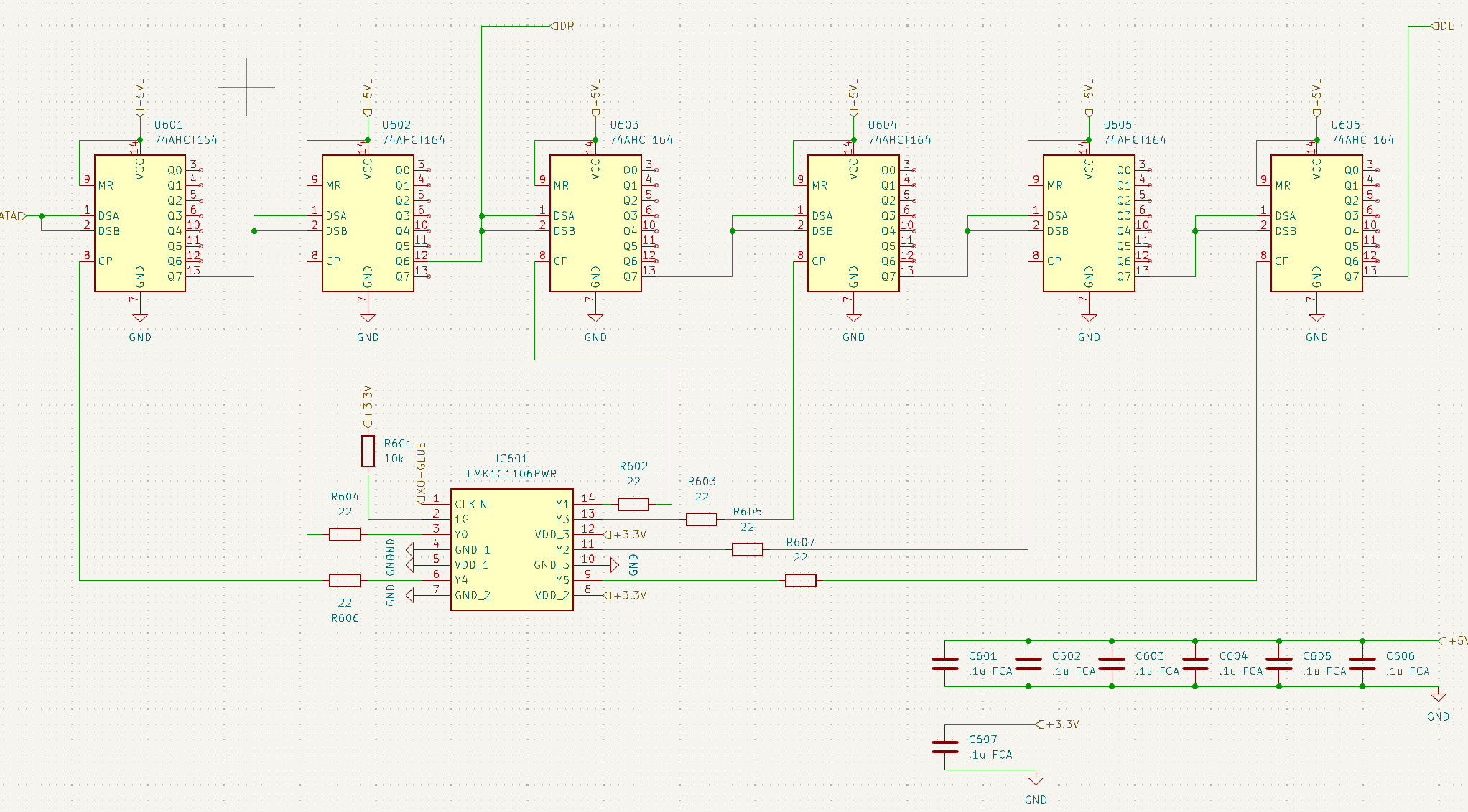
Task: Click the R607 resistor symbol on Y5
Action: [801, 580]
